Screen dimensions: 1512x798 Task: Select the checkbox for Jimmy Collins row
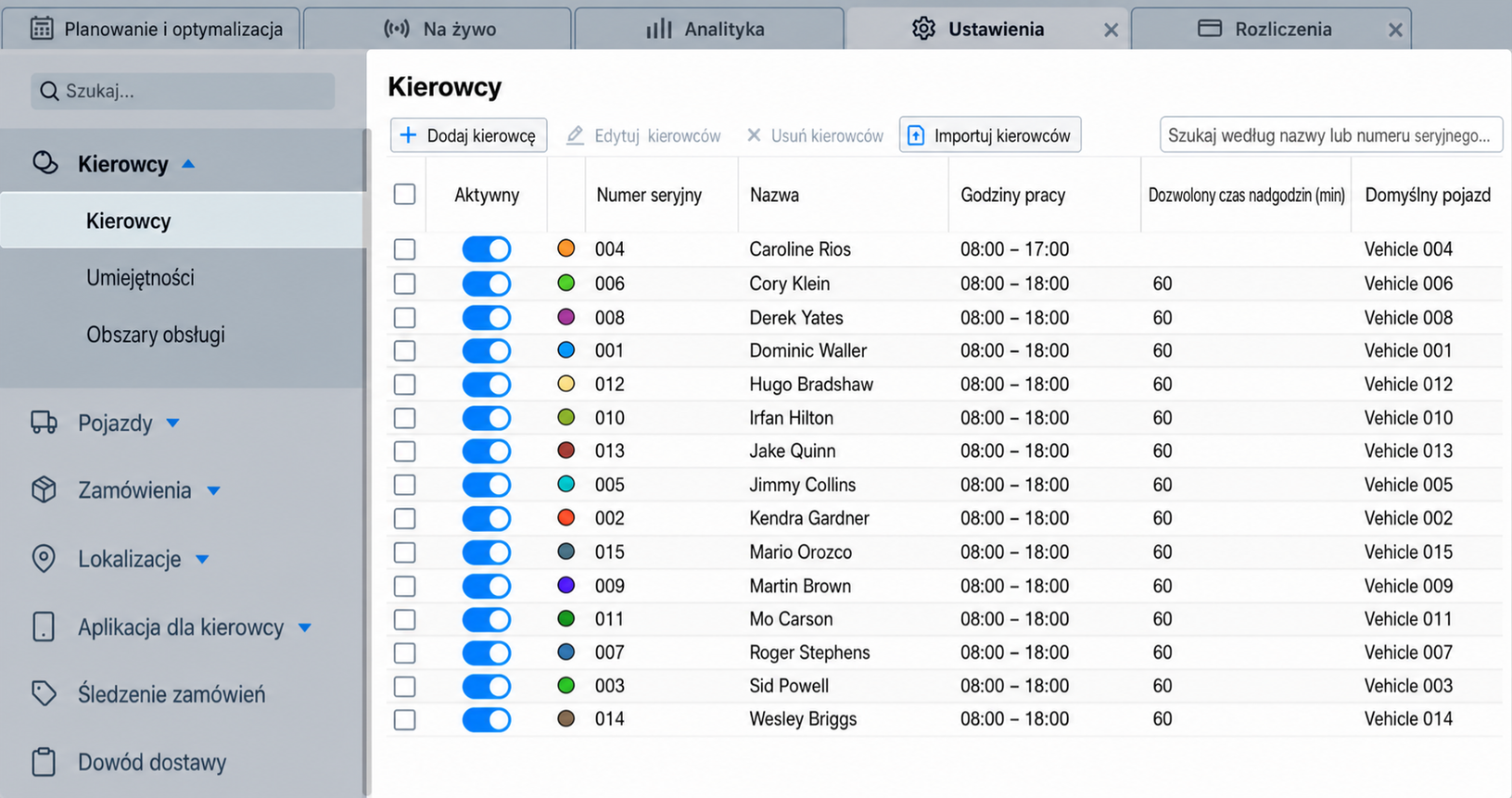pos(404,485)
